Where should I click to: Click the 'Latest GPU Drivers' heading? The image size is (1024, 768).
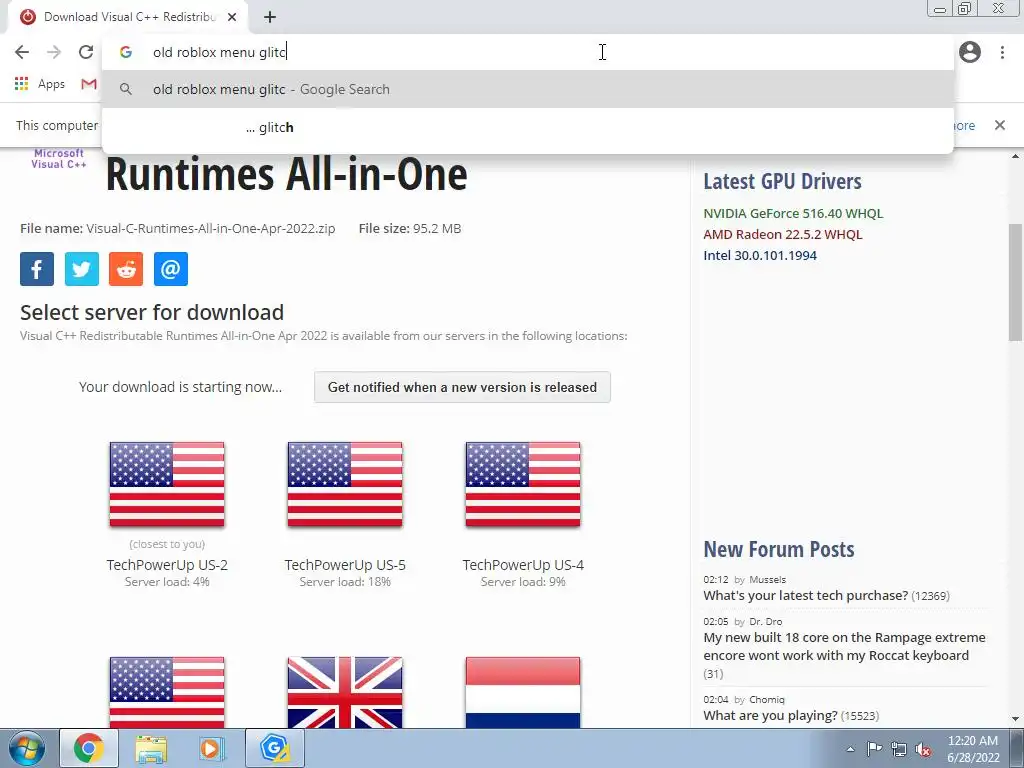(782, 181)
